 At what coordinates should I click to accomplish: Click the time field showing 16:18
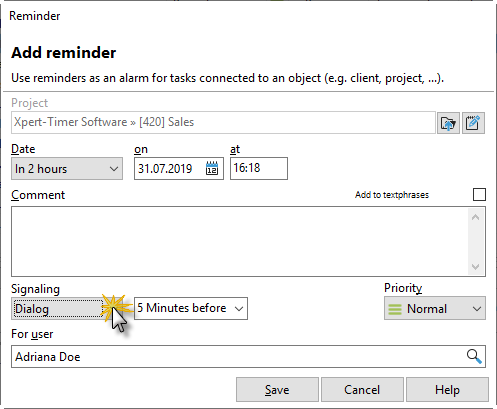click(259, 168)
